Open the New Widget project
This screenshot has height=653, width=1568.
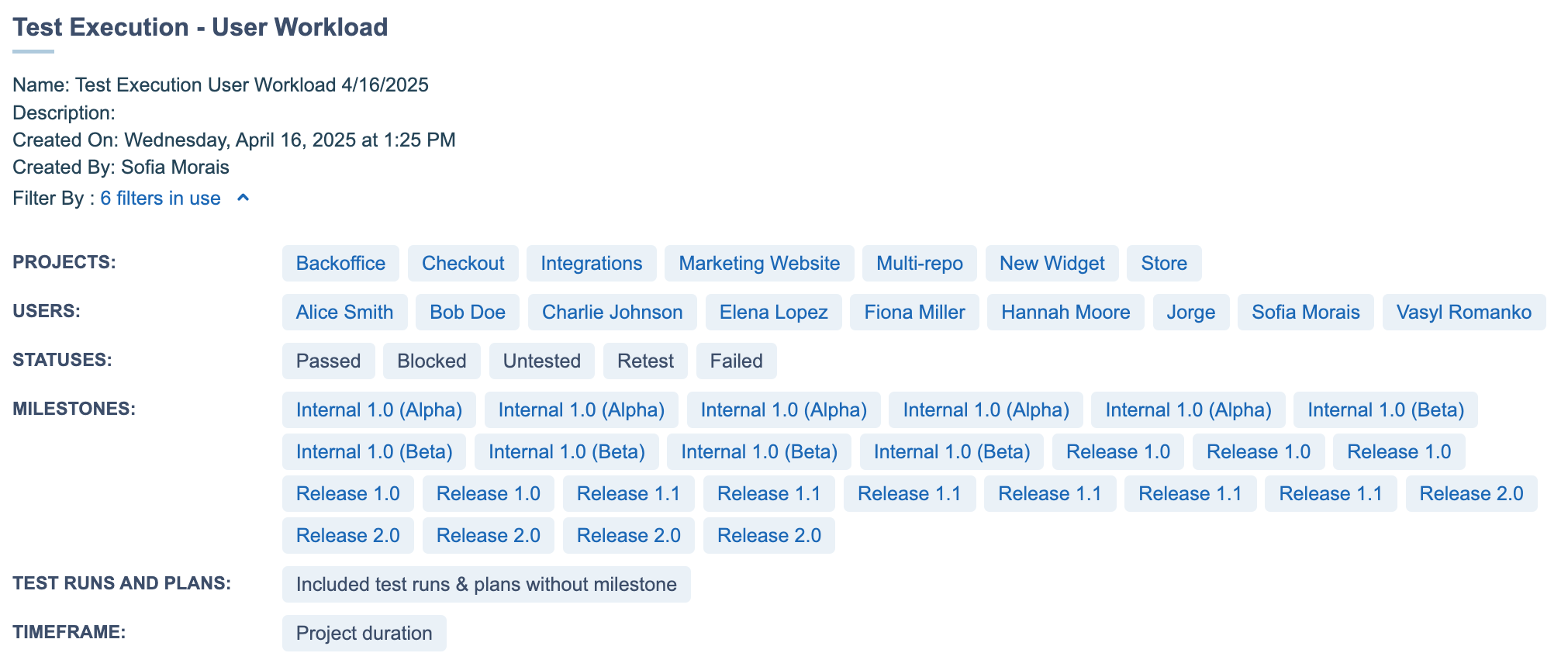tap(1052, 264)
